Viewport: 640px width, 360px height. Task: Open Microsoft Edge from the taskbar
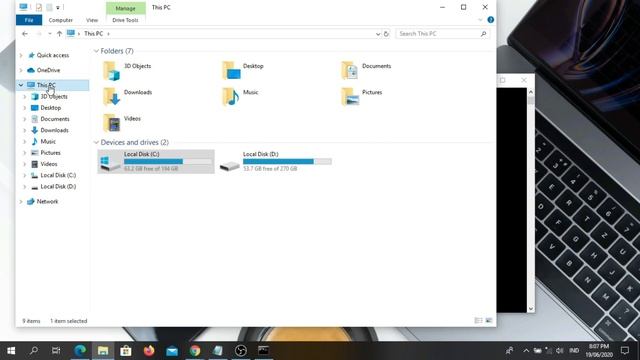coord(80,351)
